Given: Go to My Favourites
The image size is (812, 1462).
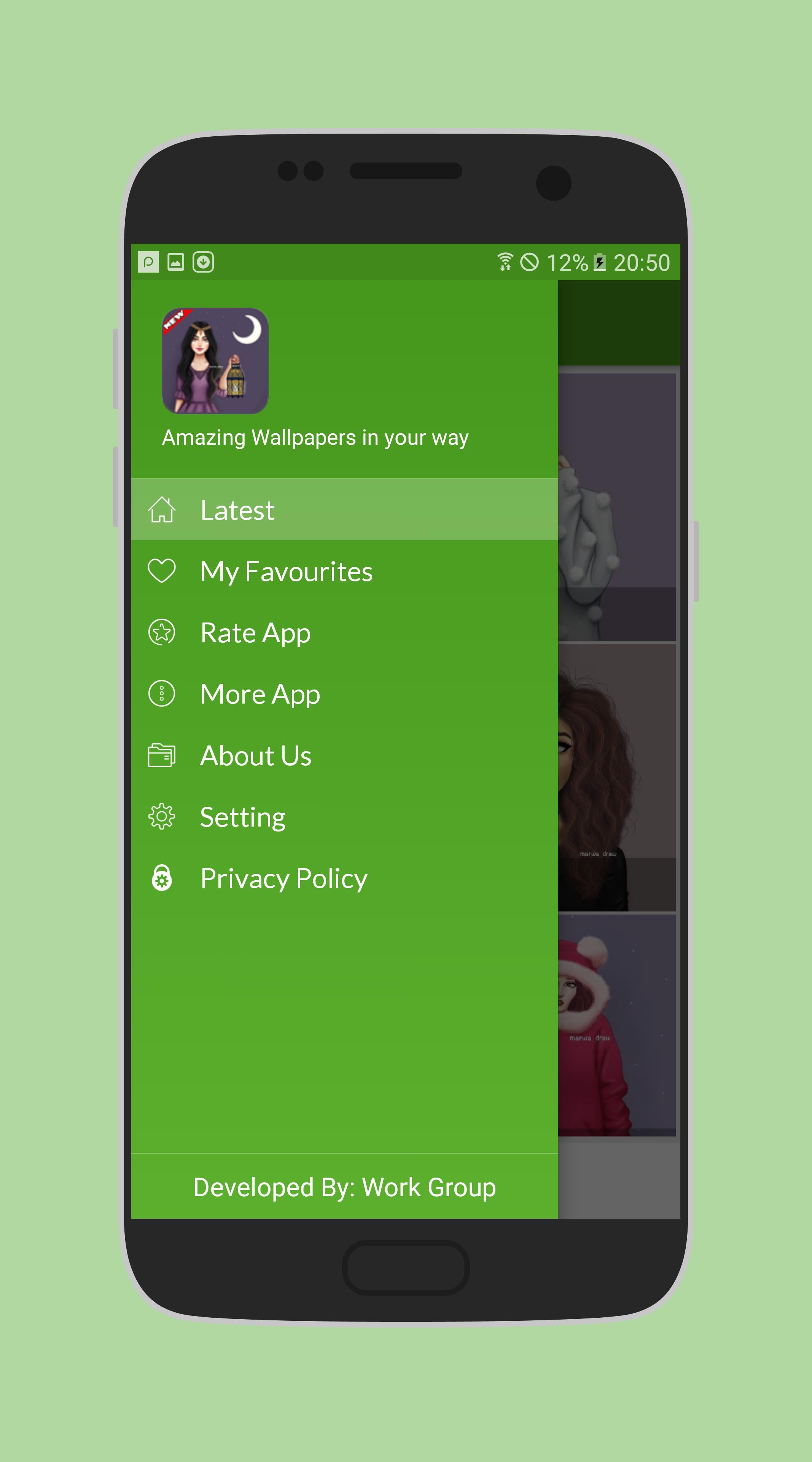Looking at the screenshot, I should coord(287,571).
